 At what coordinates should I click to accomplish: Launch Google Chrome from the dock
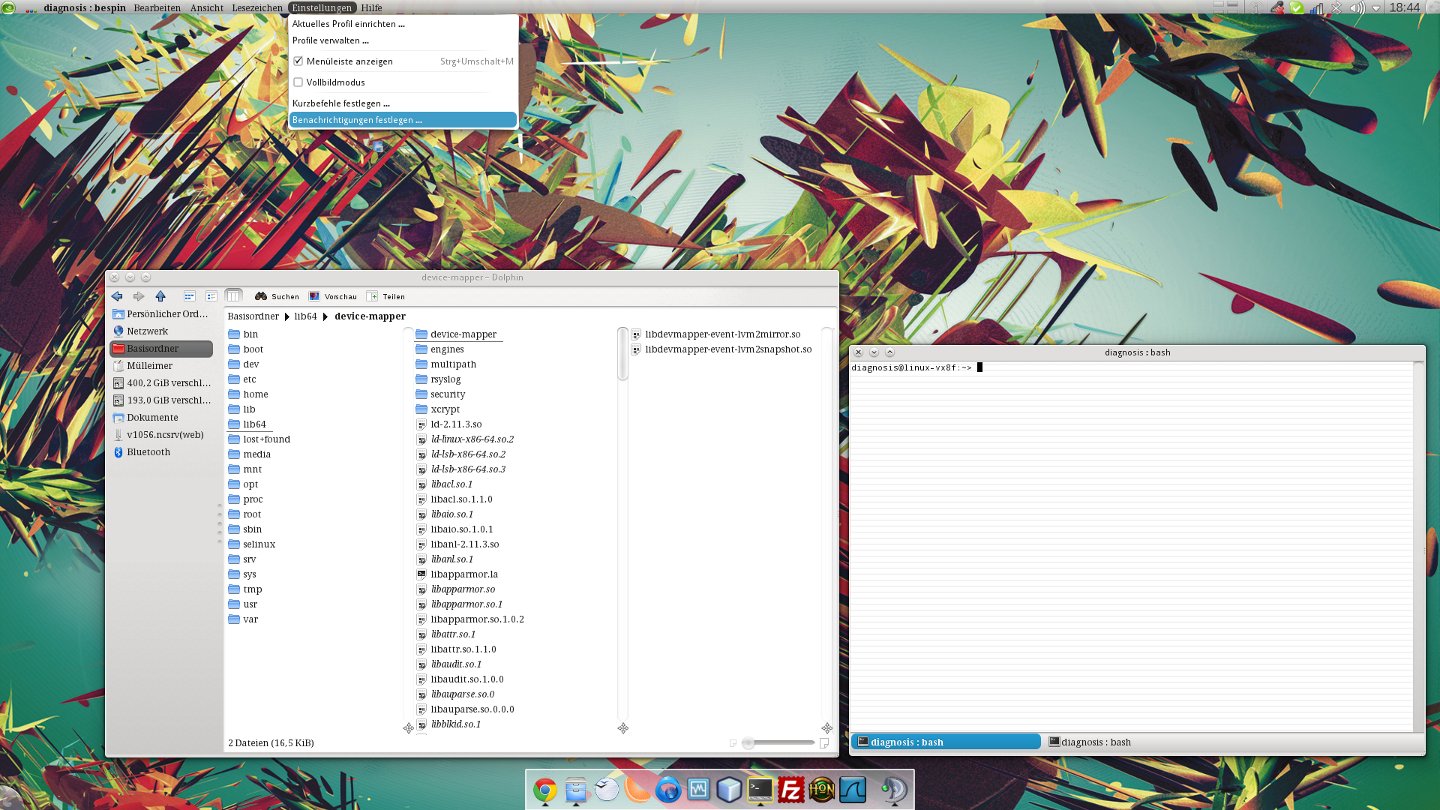(x=545, y=790)
